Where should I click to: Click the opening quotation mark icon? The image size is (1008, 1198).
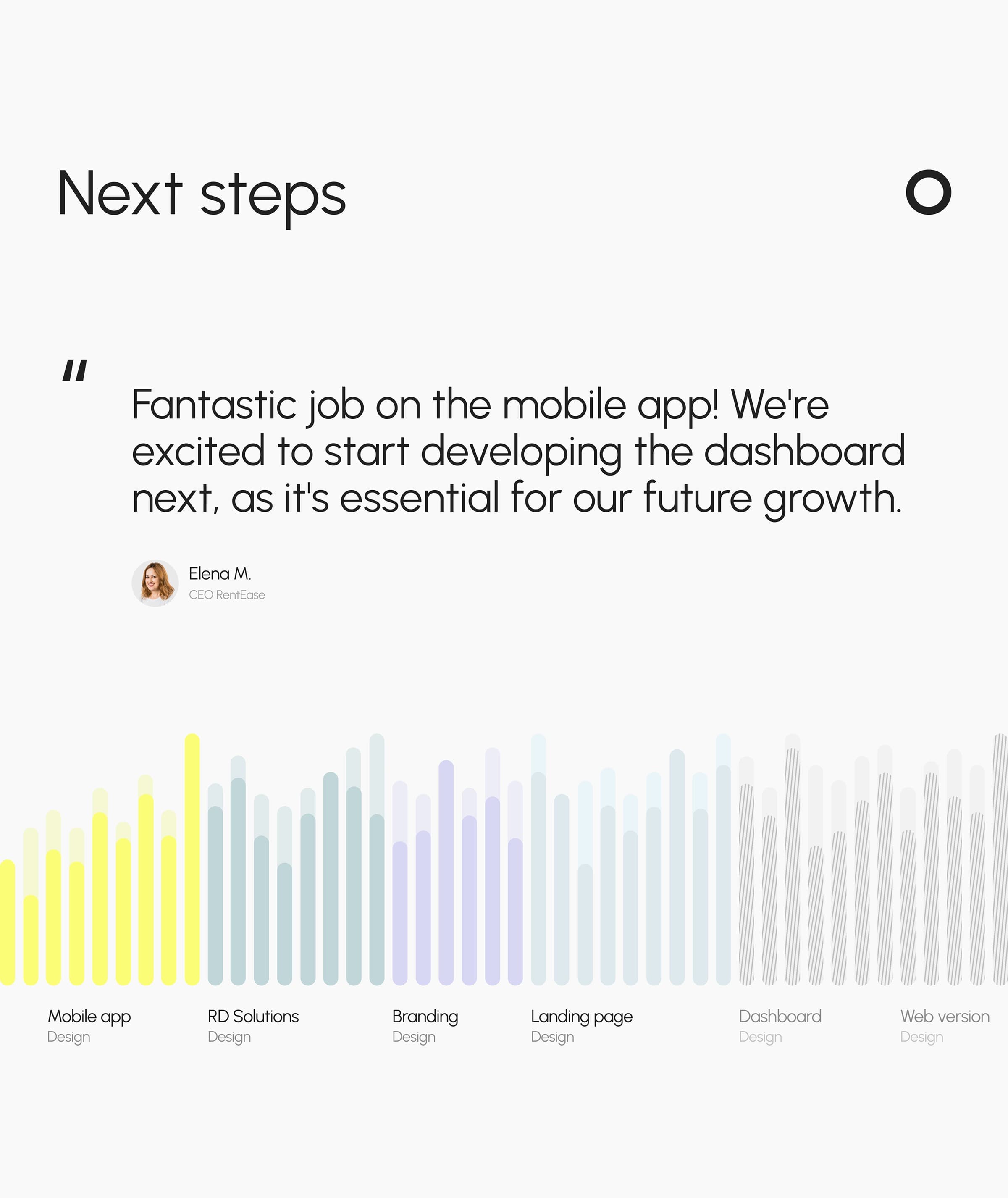[x=75, y=370]
